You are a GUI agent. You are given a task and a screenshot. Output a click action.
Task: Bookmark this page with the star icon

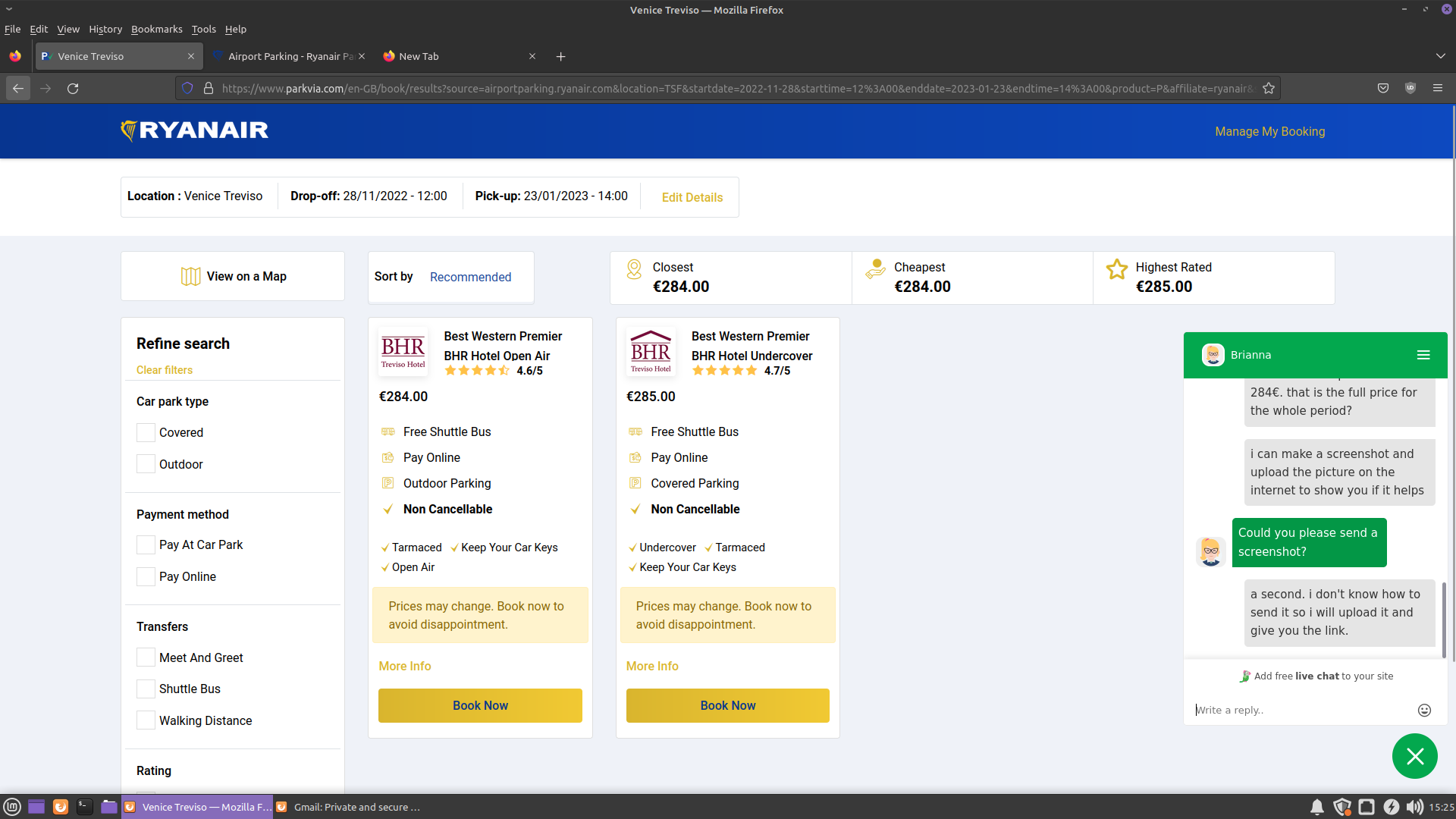(1269, 89)
